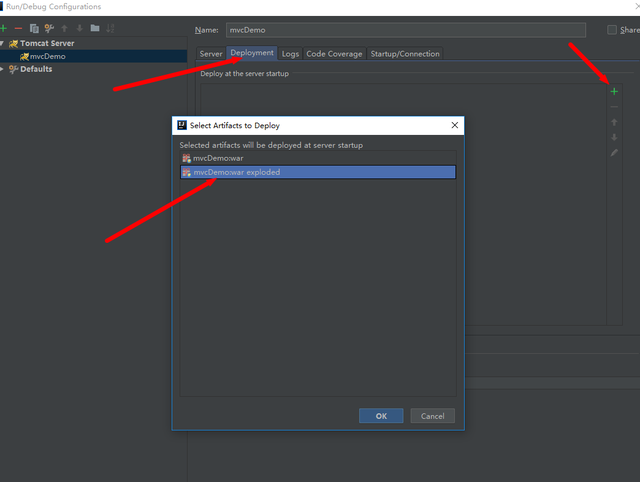Edit artifact using pencil icon
Screen dimensions: 640x482
point(614,153)
